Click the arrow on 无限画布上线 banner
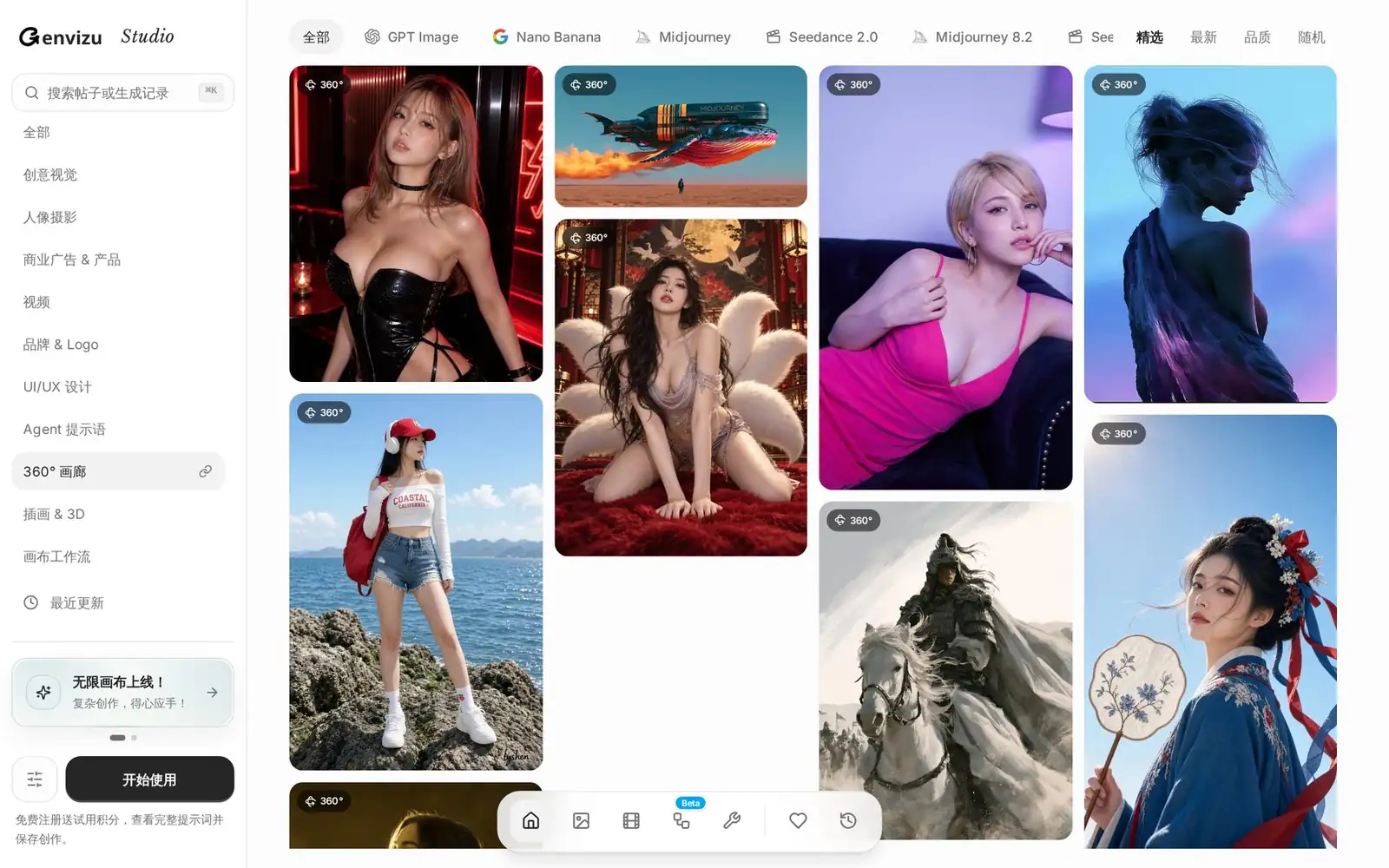This screenshot has width=1389, height=868. [x=213, y=693]
